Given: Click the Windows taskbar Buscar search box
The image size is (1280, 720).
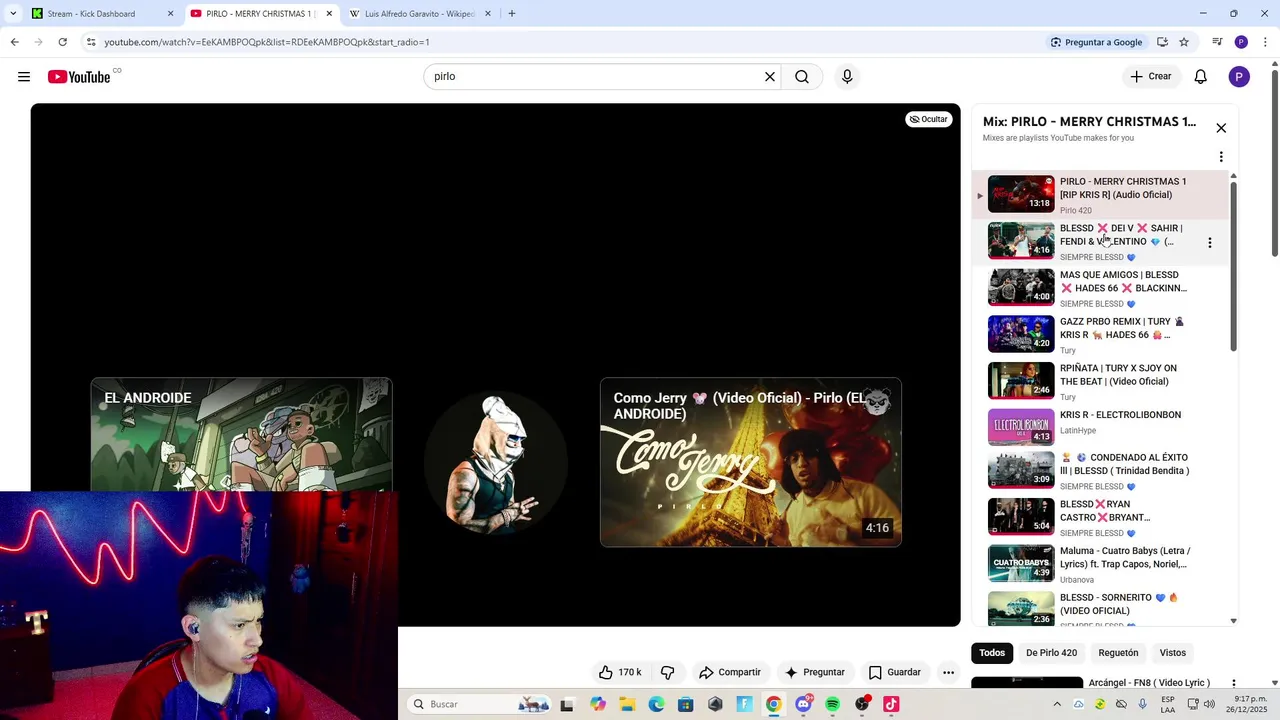Looking at the screenshot, I should pos(480,704).
